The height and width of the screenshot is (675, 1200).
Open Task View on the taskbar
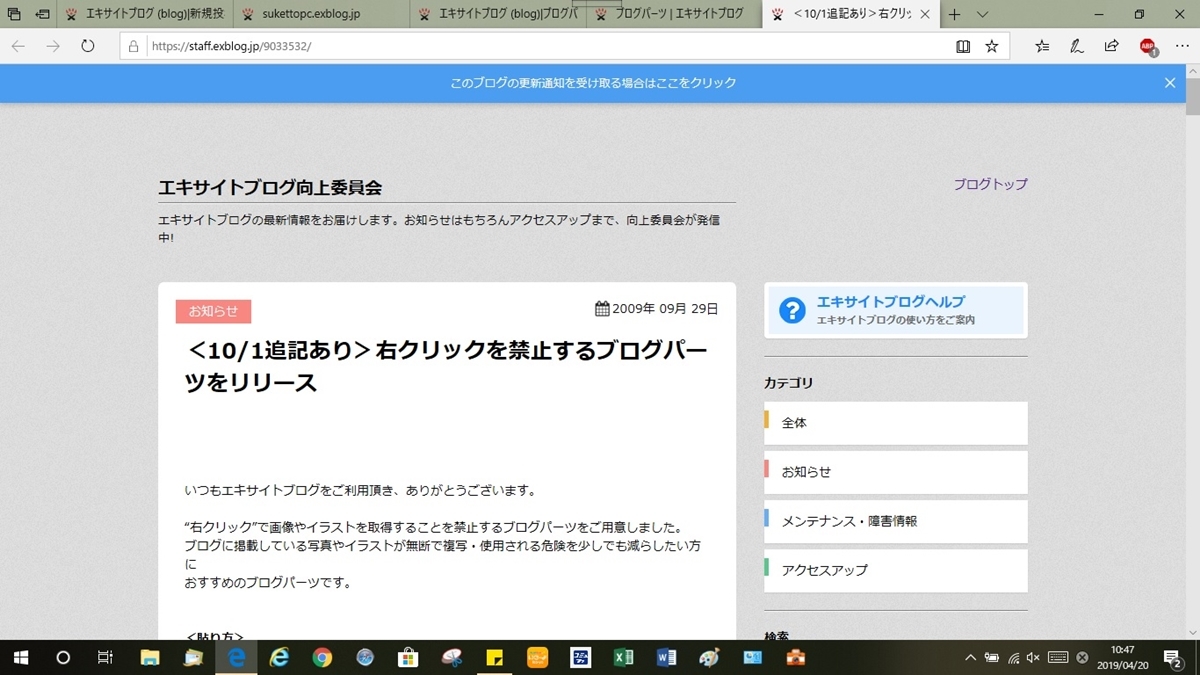click(105, 657)
